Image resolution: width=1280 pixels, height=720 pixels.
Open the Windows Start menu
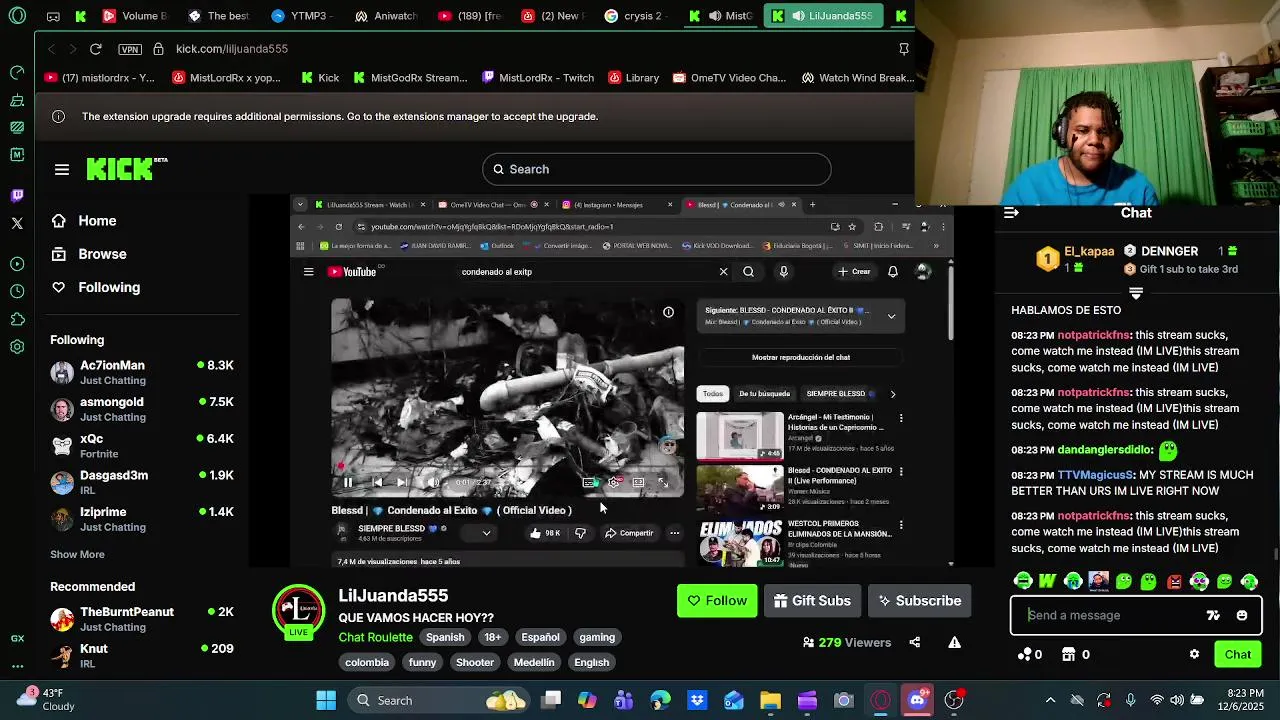[326, 700]
